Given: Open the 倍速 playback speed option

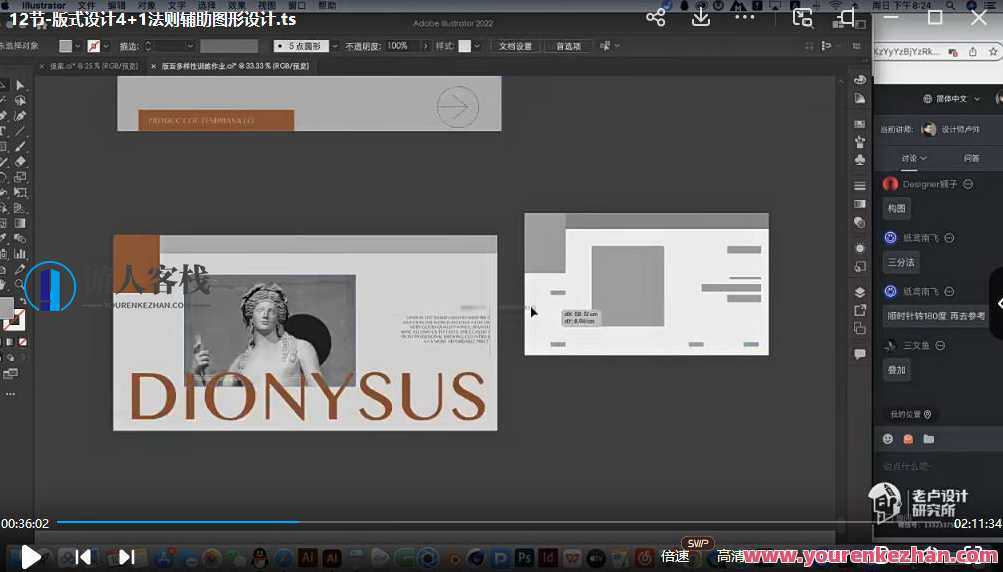Looking at the screenshot, I should (675, 556).
